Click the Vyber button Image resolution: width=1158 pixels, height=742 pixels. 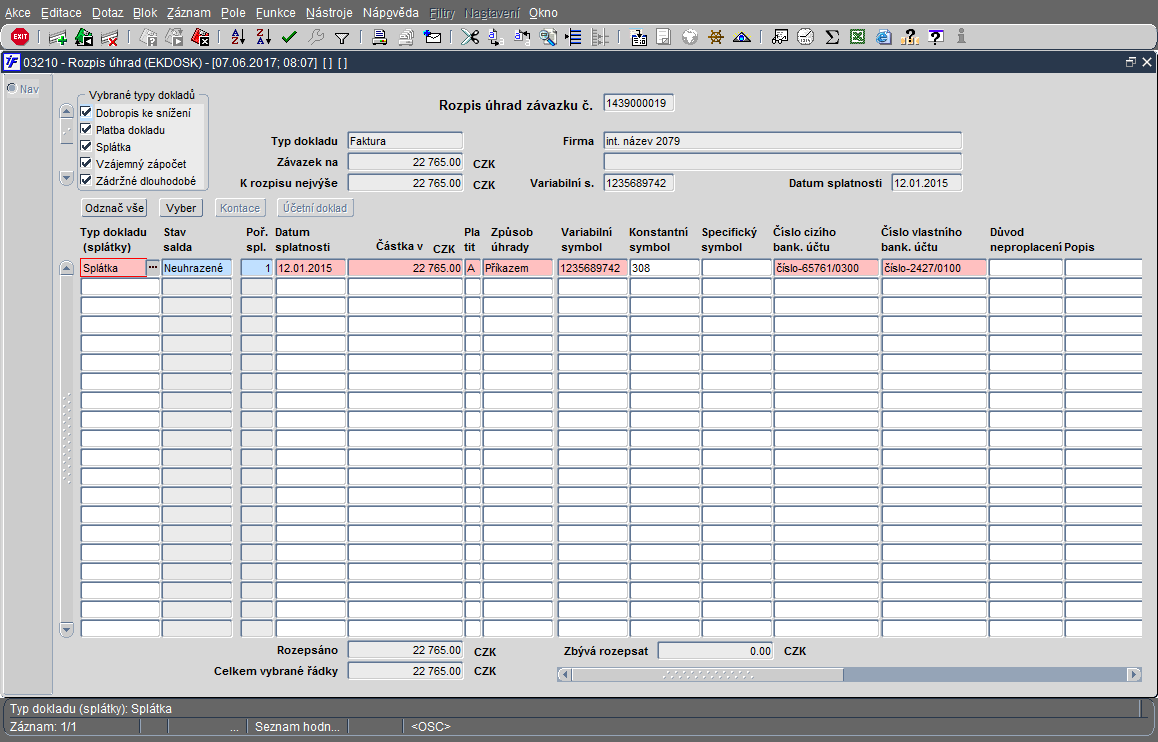(x=181, y=208)
